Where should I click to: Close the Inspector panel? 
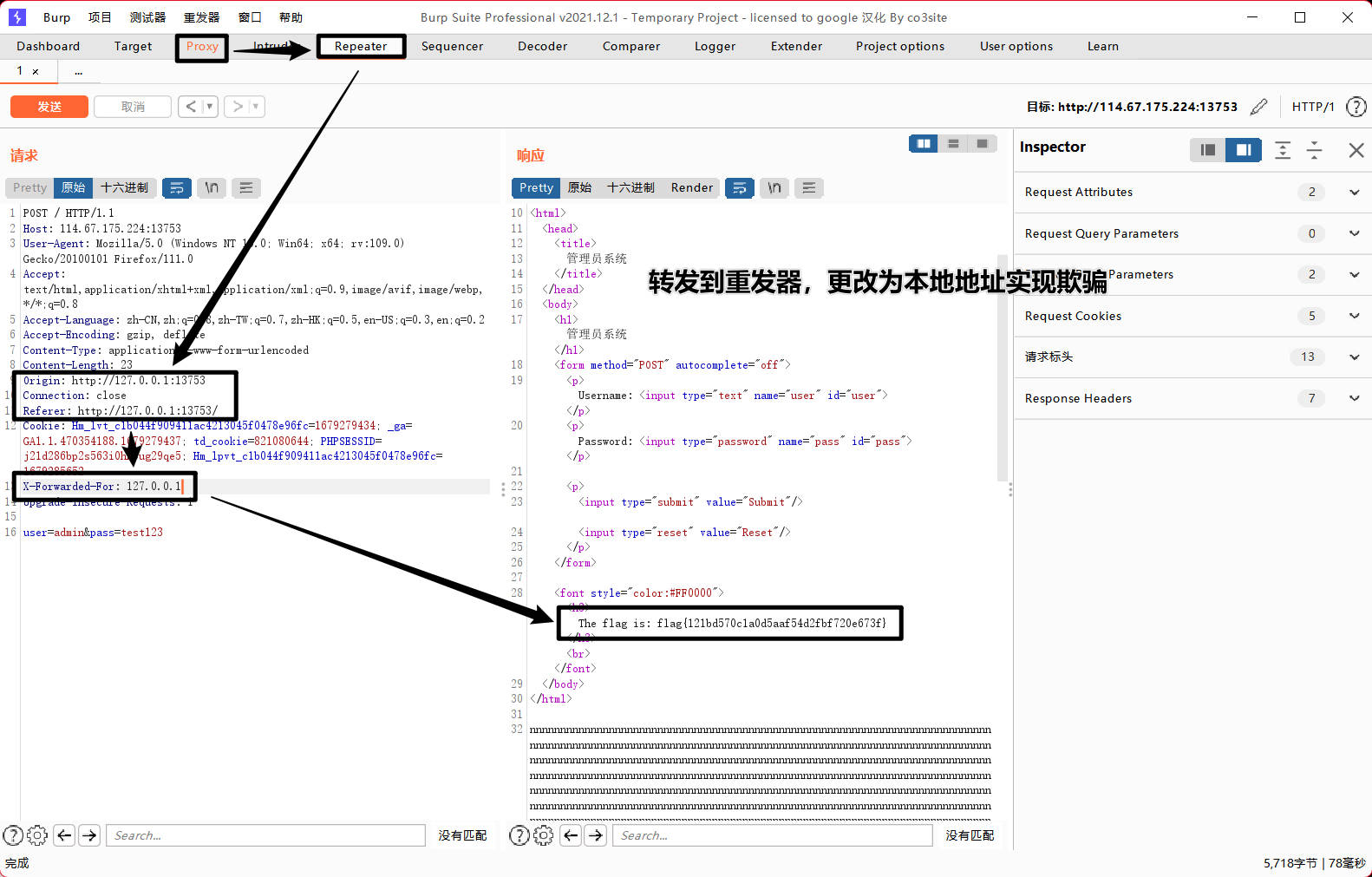[x=1356, y=150]
